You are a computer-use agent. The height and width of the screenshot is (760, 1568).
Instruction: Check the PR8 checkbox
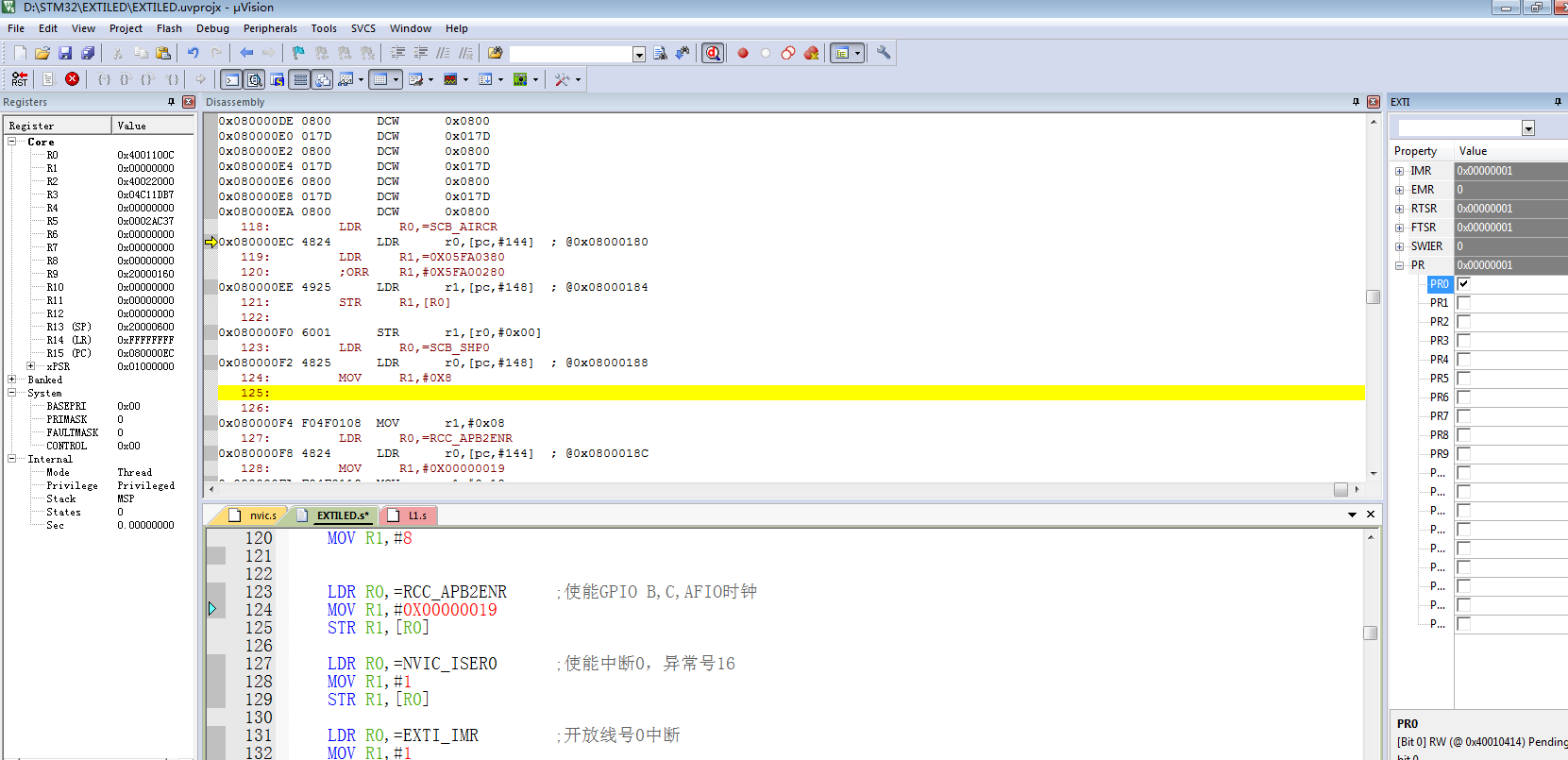[1463, 434]
